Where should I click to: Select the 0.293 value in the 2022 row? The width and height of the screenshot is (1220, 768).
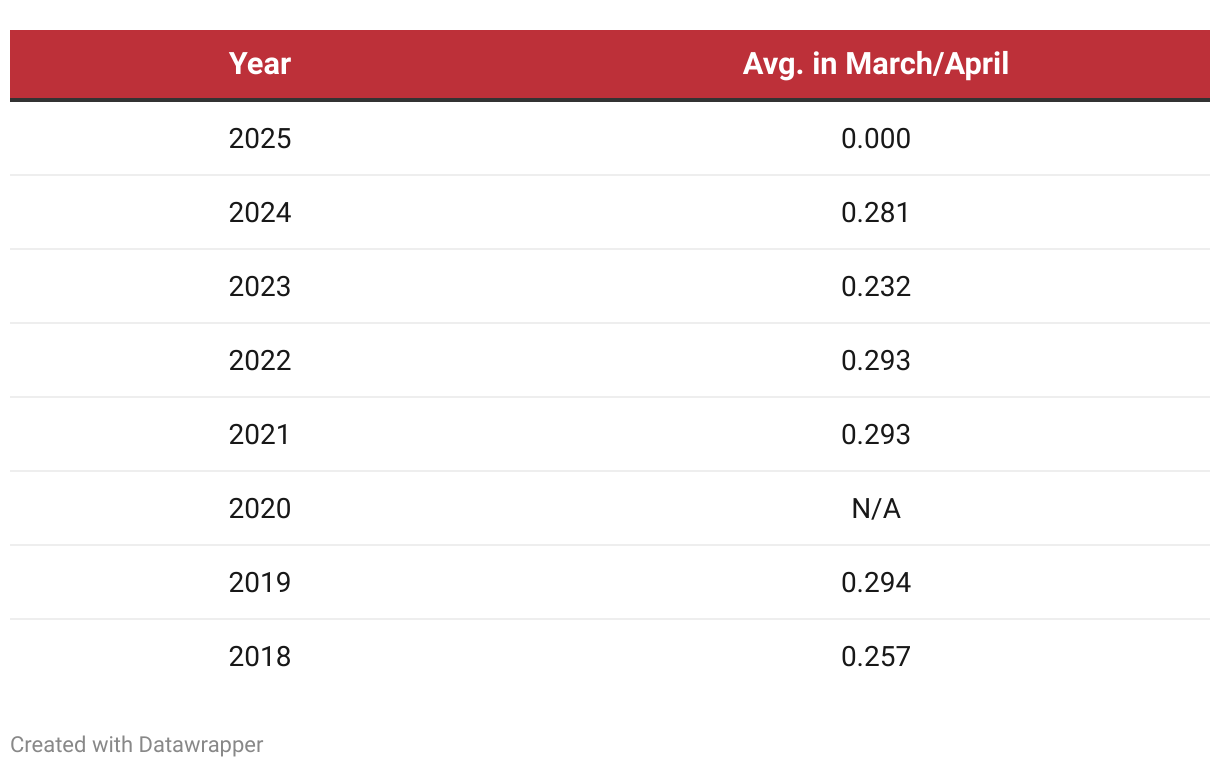tap(875, 360)
